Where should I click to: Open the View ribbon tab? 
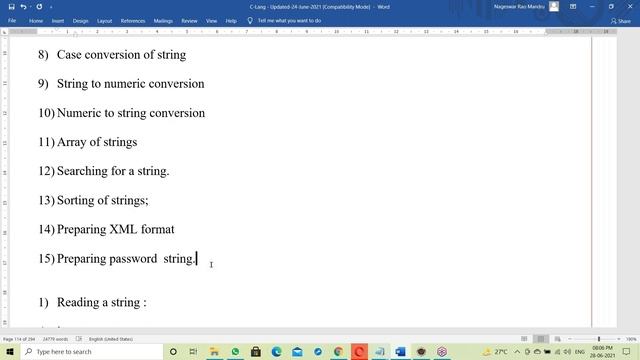tap(211, 20)
